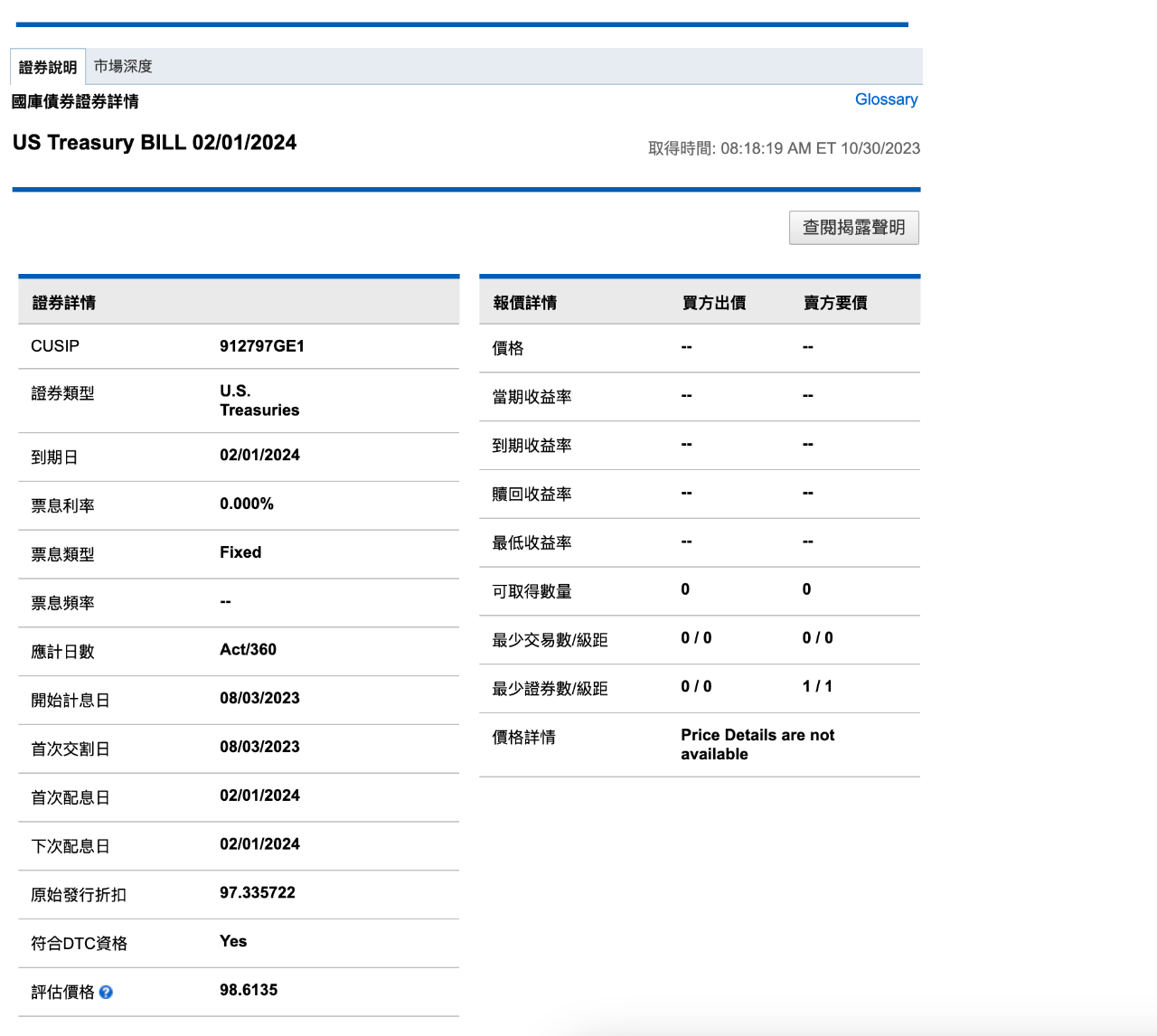Select the Price Details are not available text

pos(757,744)
